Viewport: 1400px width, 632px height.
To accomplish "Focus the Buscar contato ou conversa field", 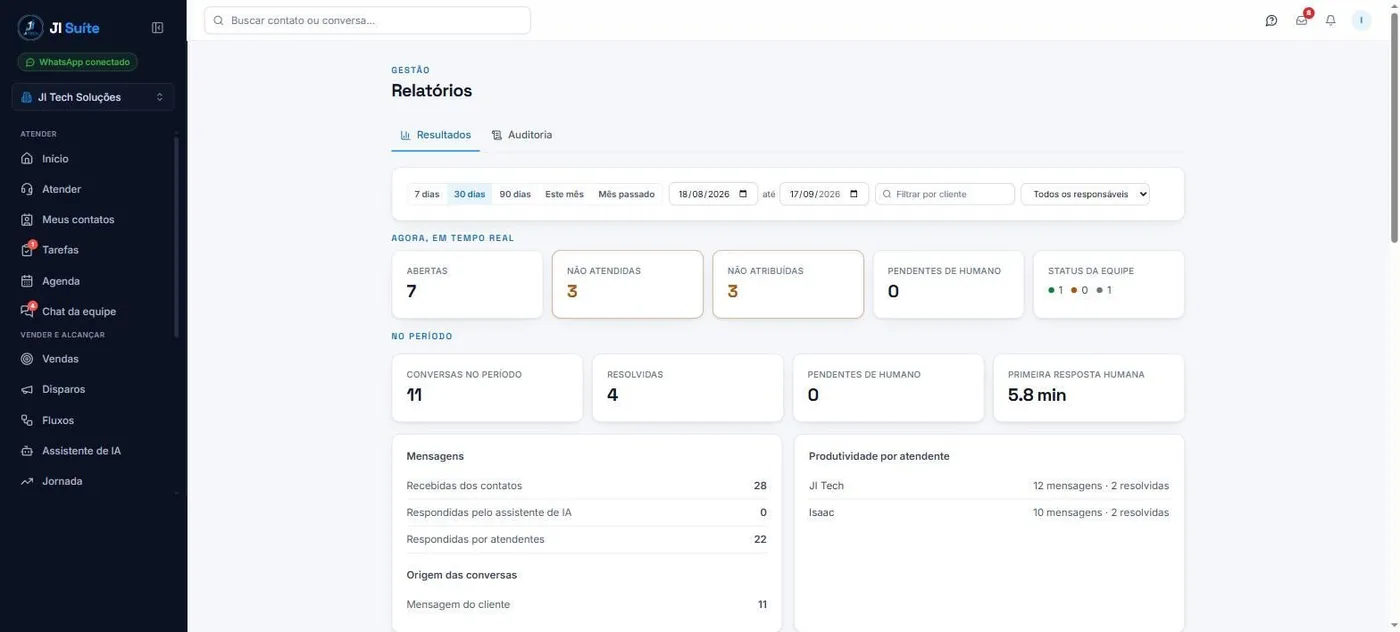I will 367,20.
